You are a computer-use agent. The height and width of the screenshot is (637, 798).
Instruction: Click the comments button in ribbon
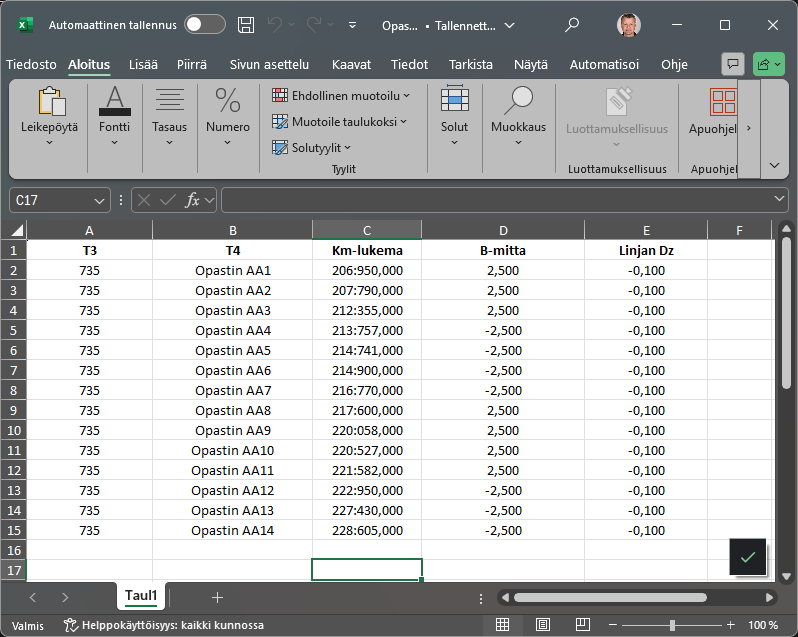pos(733,64)
